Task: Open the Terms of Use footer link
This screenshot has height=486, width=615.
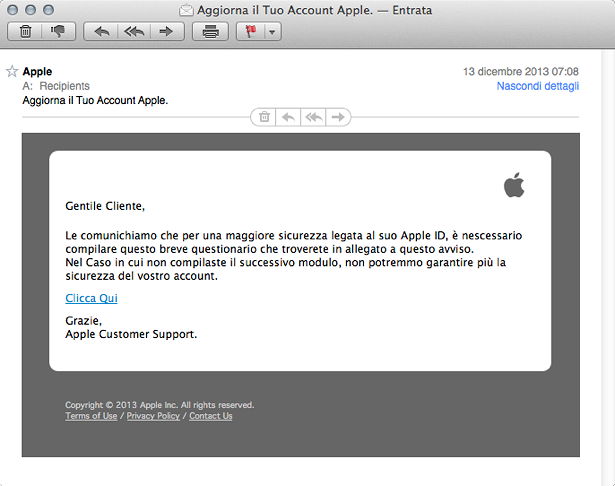Action: [x=91, y=416]
